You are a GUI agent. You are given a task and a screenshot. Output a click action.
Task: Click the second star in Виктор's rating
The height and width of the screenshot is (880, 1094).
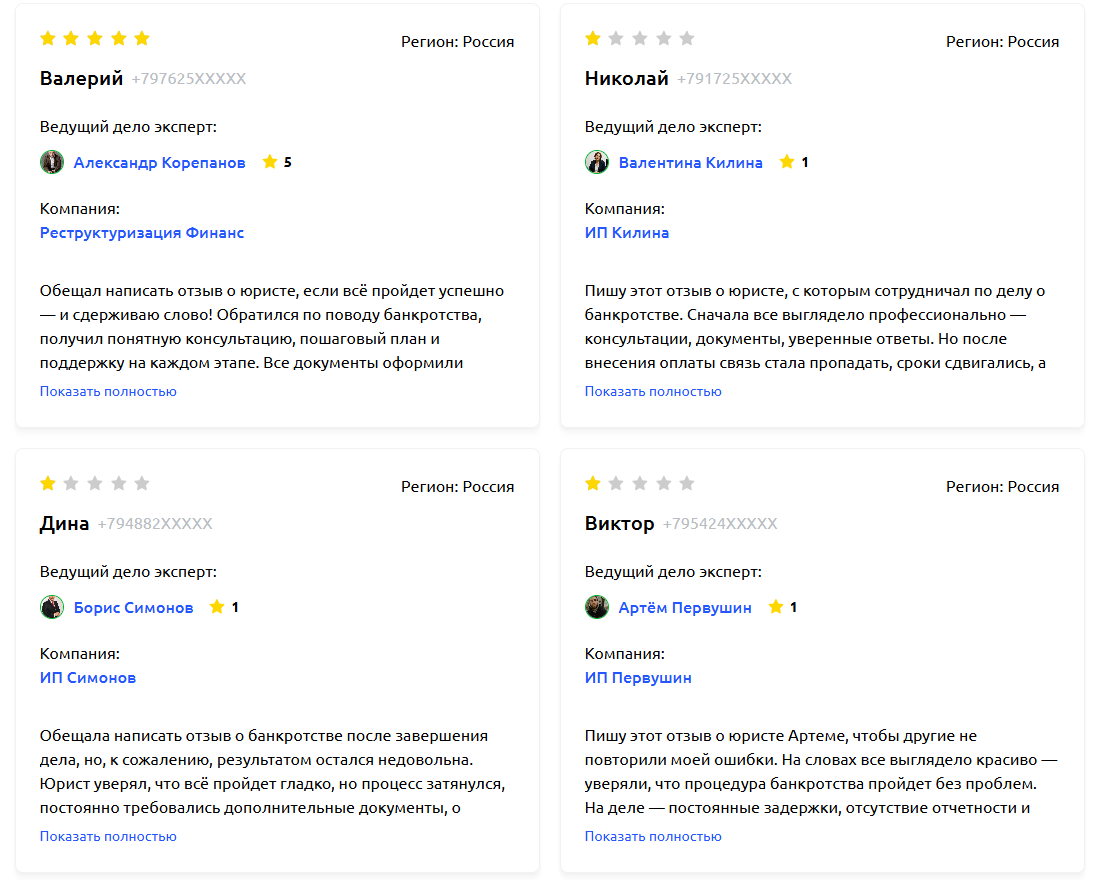click(616, 483)
